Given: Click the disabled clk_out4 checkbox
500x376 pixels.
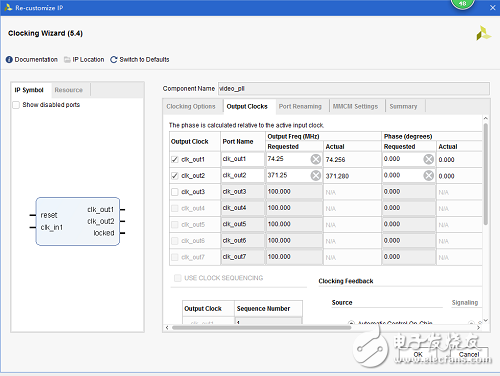Looking at the screenshot, I should 175,208.
